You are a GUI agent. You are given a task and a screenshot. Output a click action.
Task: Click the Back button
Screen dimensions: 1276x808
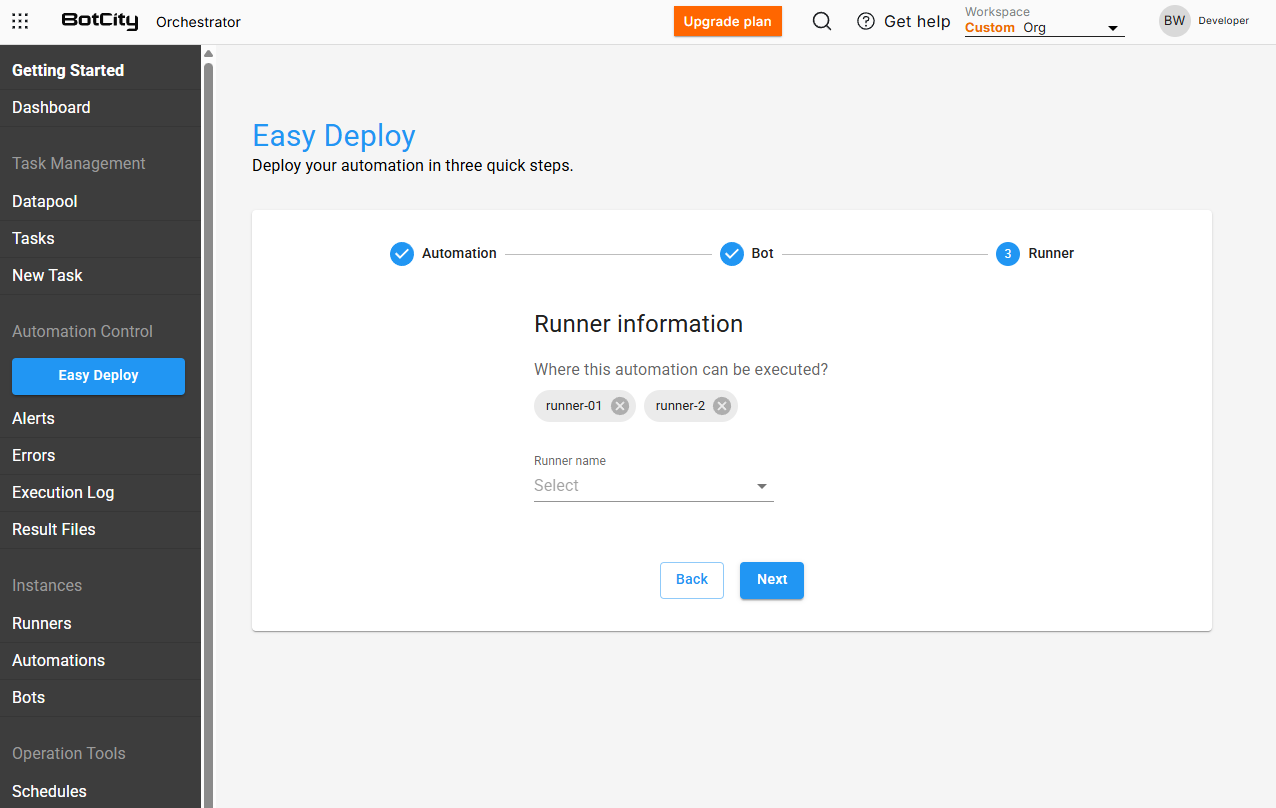coord(692,580)
